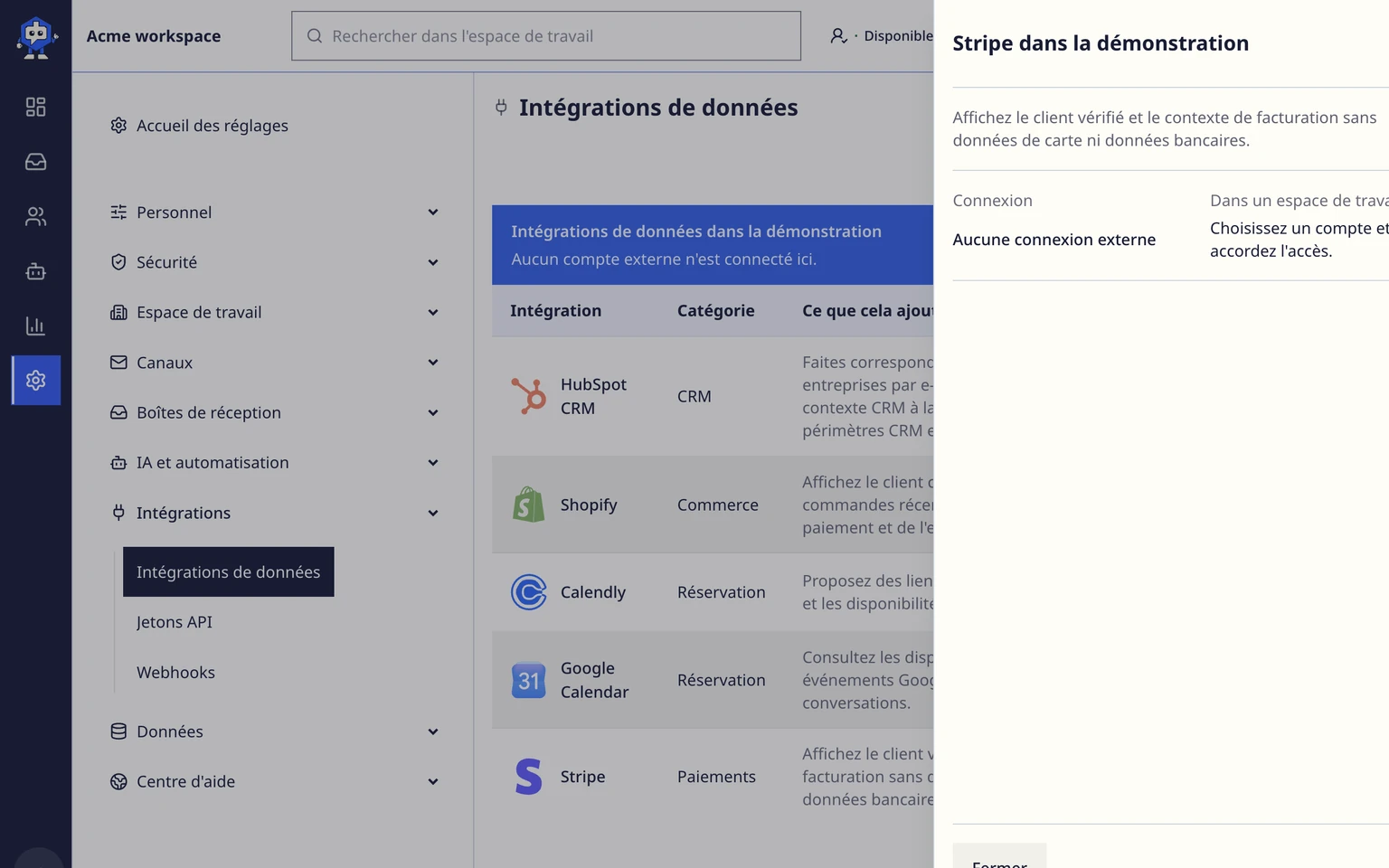Viewport: 1389px width, 868px height.
Task: Open the reports bar chart icon
Action: point(35,325)
